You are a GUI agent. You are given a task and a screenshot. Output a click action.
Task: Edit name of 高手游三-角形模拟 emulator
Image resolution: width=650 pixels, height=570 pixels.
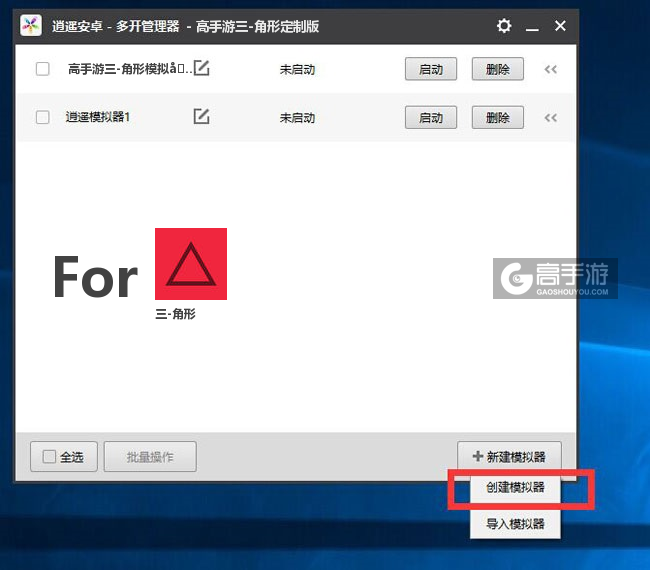(201, 68)
